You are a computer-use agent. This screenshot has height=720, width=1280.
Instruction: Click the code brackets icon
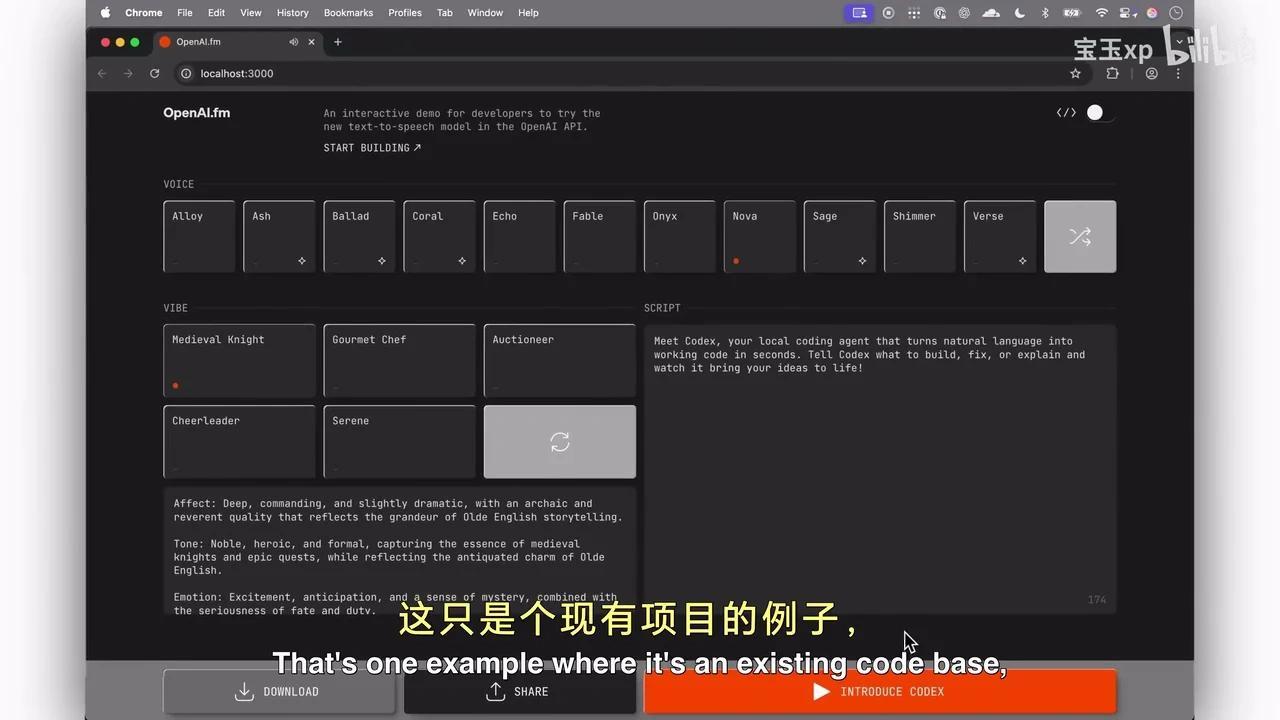coord(1066,113)
